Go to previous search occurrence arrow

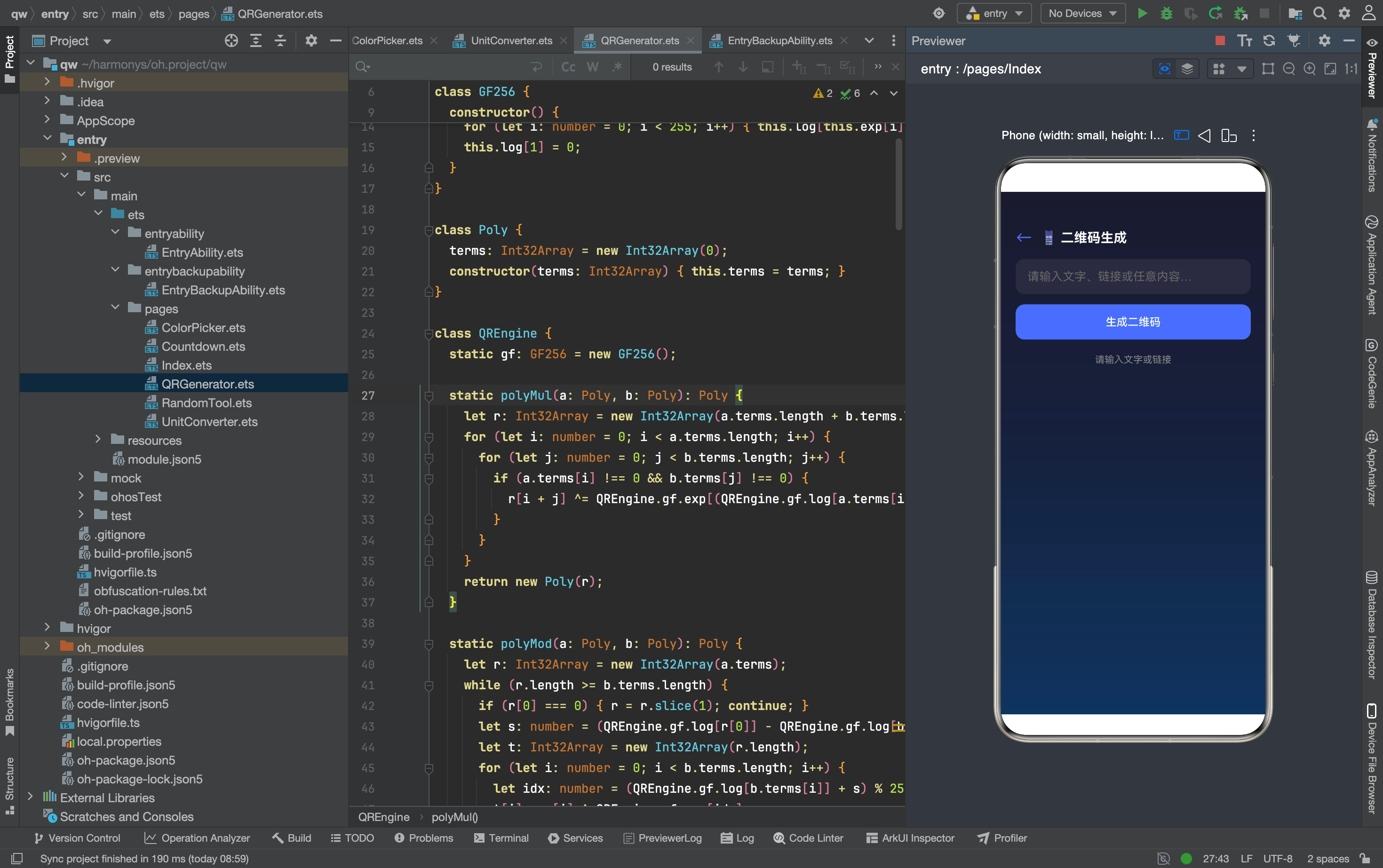[x=718, y=67]
